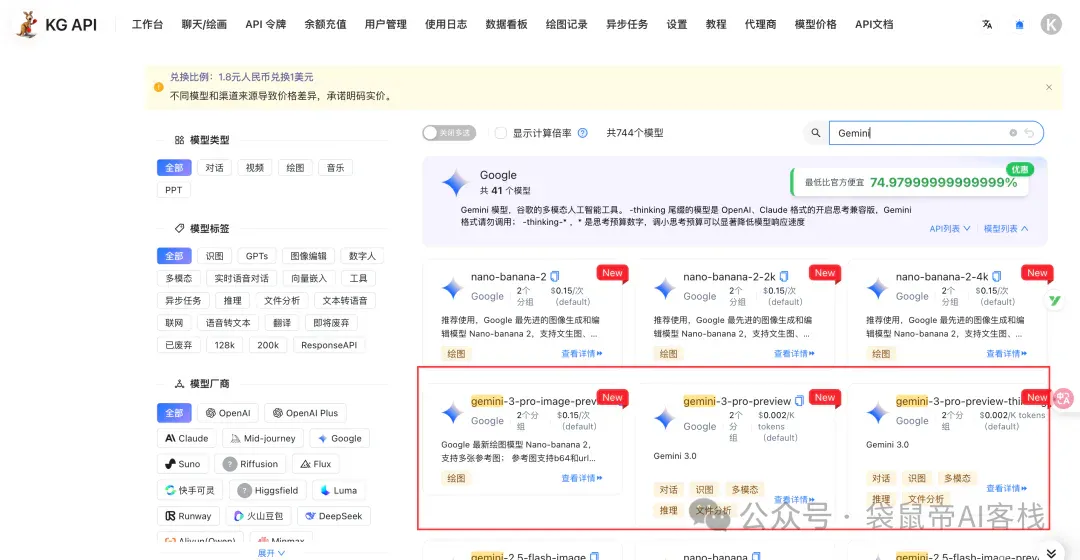Click the calculation rate help icon
The height and width of the screenshot is (560, 1080).
tap(583, 133)
